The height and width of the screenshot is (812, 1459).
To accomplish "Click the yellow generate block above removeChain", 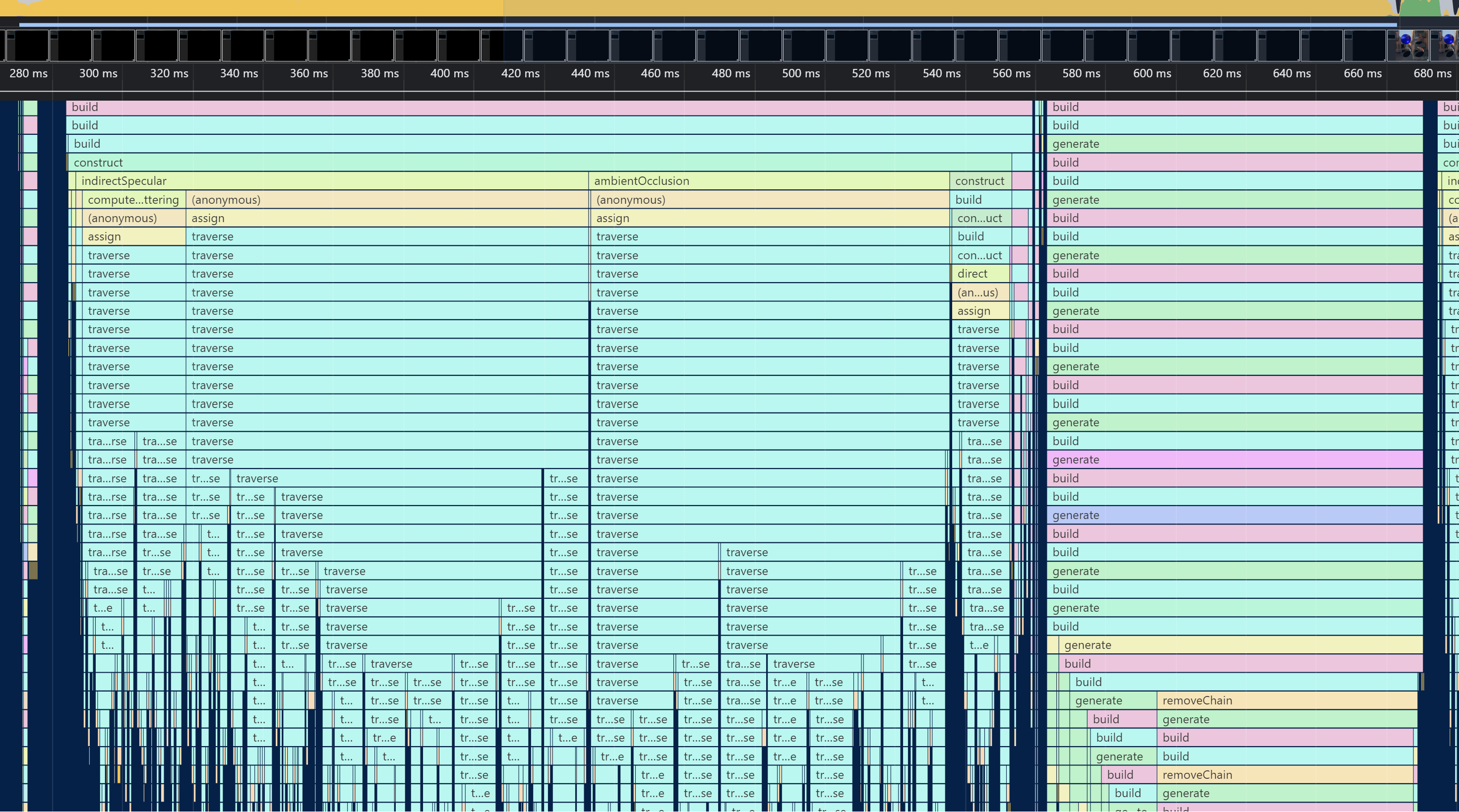I will (x=1239, y=645).
